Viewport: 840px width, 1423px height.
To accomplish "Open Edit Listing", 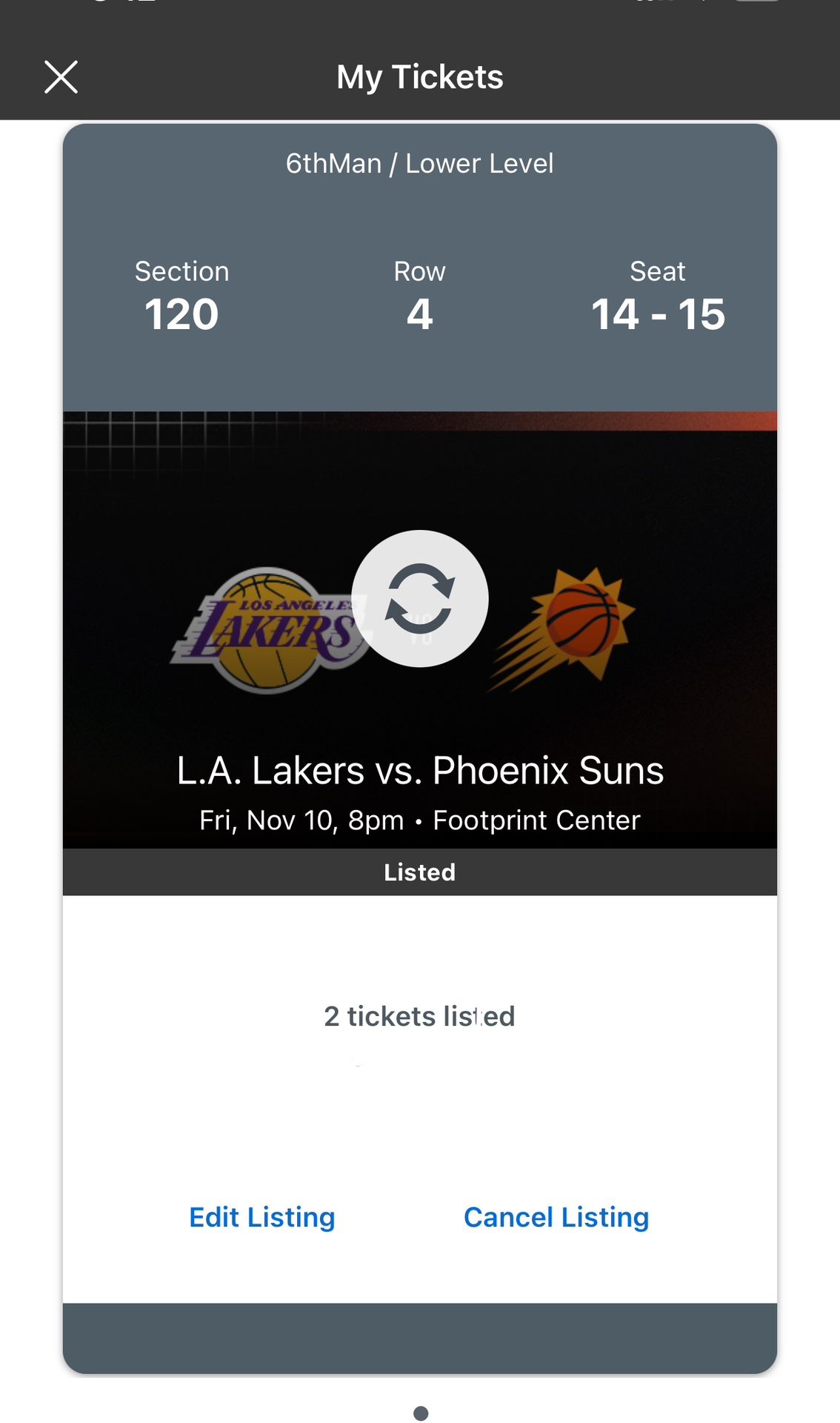I will pyautogui.click(x=262, y=1217).
